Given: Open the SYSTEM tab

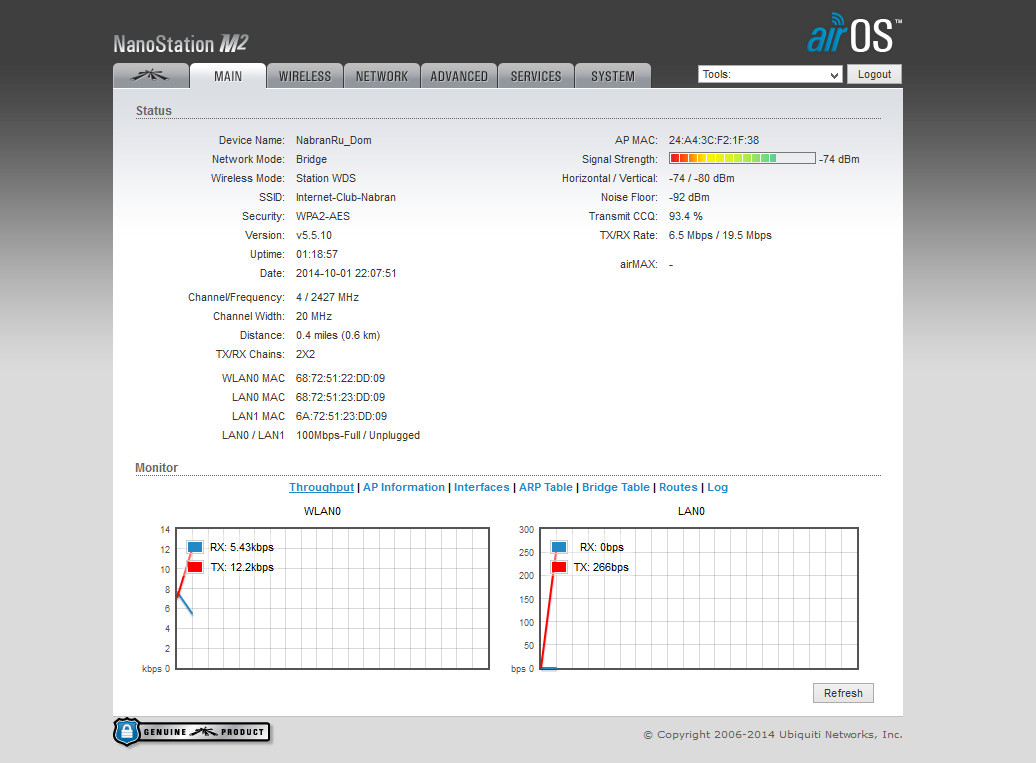Looking at the screenshot, I should pos(612,76).
